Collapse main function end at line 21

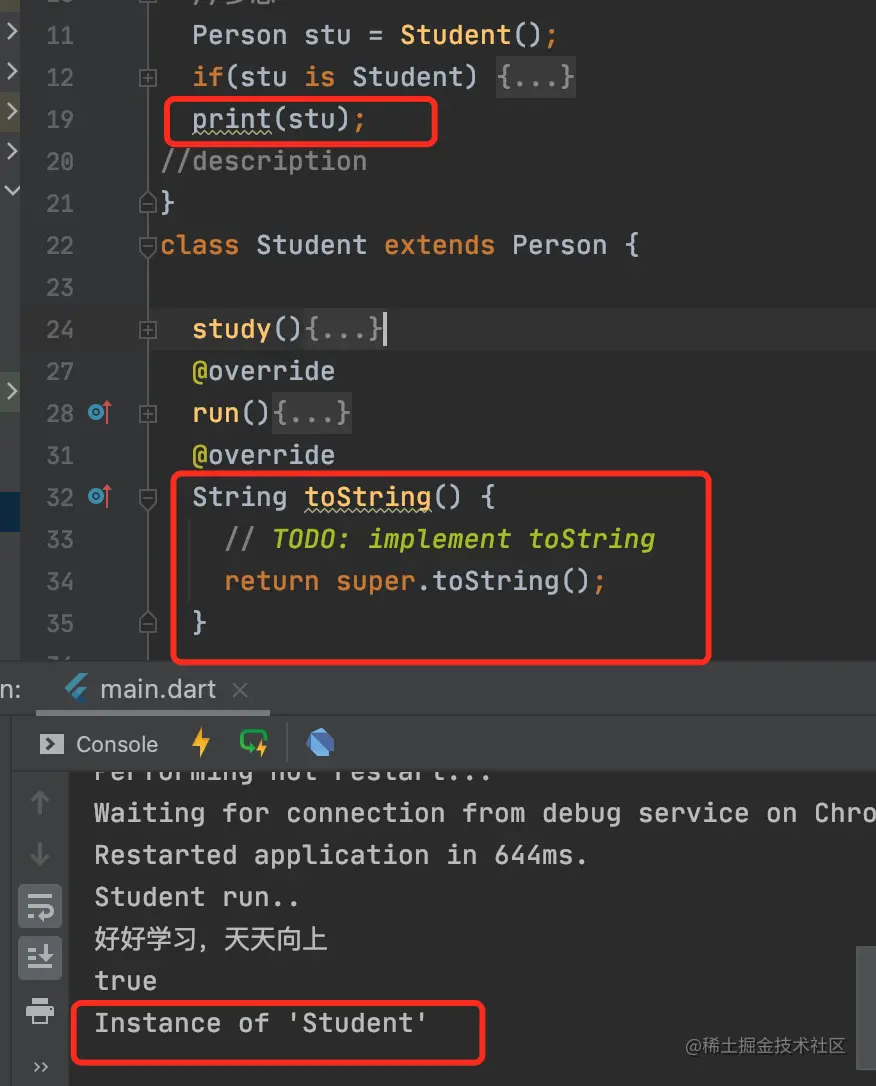point(148,203)
